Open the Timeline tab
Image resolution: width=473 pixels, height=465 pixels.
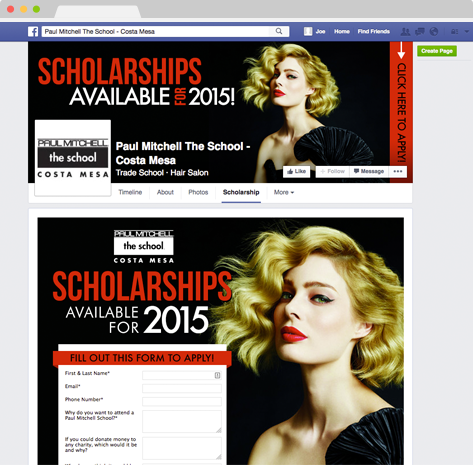[x=130, y=192]
